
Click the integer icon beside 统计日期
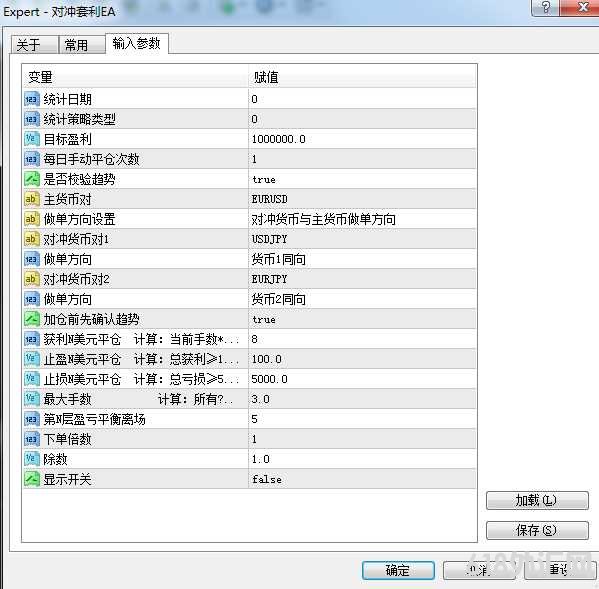tap(31, 99)
